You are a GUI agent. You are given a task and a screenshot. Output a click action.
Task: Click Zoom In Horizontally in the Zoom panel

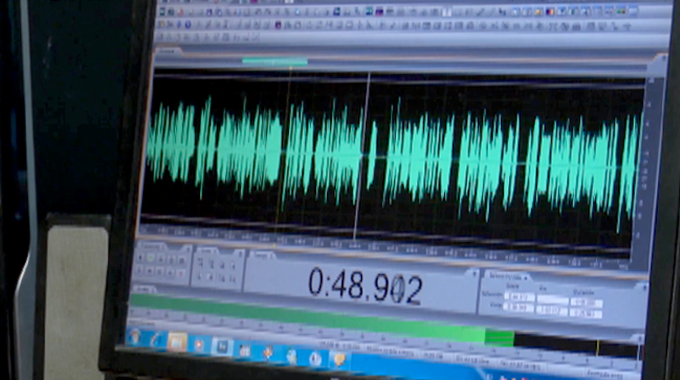pyautogui.click(x=200, y=263)
